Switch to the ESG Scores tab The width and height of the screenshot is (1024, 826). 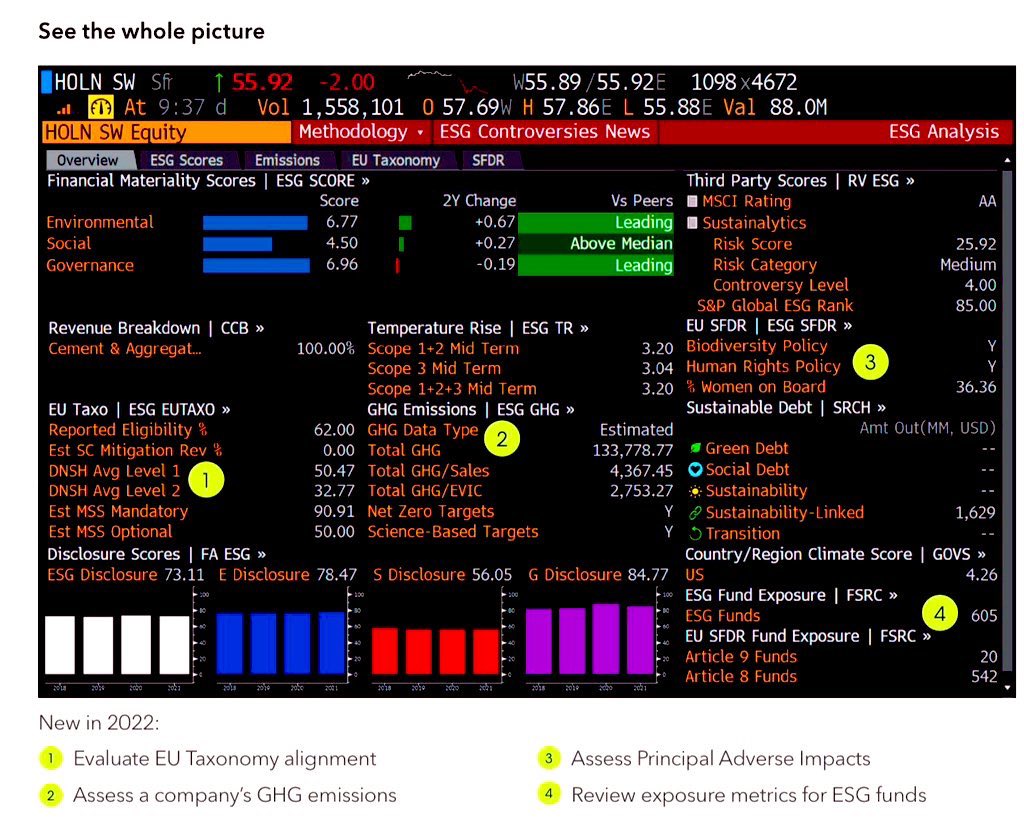[x=187, y=160]
